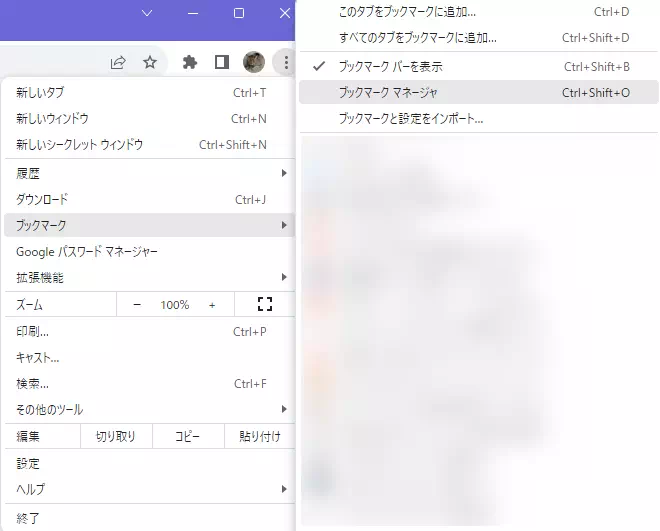This screenshot has height=531, width=660.
Task: Choose ブックマークと設定をインポート
Action: coord(410,118)
